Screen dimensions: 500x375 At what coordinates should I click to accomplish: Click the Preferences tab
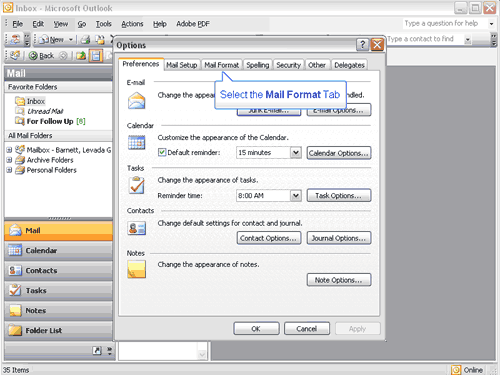pos(141,64)
